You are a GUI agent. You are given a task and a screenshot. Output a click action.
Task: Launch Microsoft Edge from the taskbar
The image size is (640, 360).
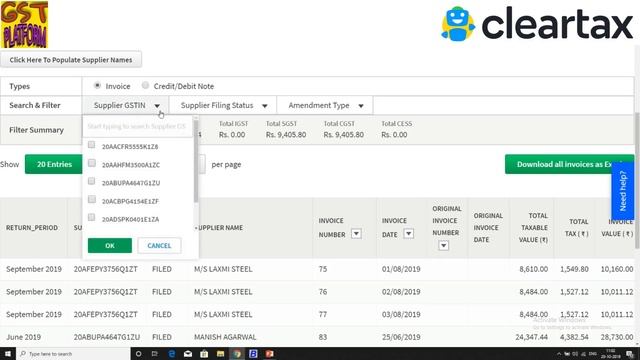171,354
